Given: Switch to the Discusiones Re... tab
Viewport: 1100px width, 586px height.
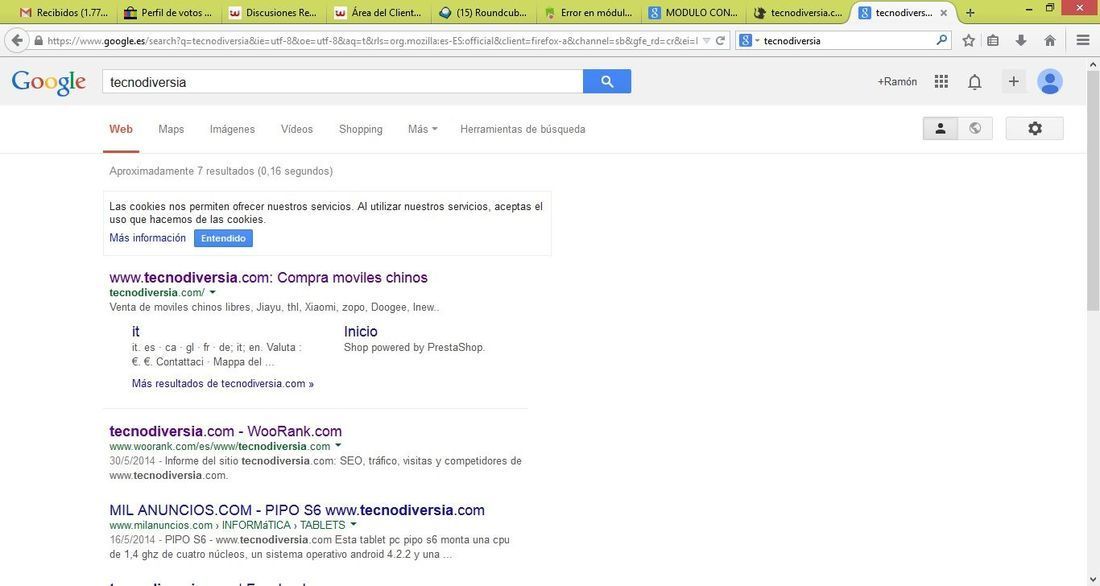Looking at the screenshot, I should pyautogui.click(x=274, y=13).
